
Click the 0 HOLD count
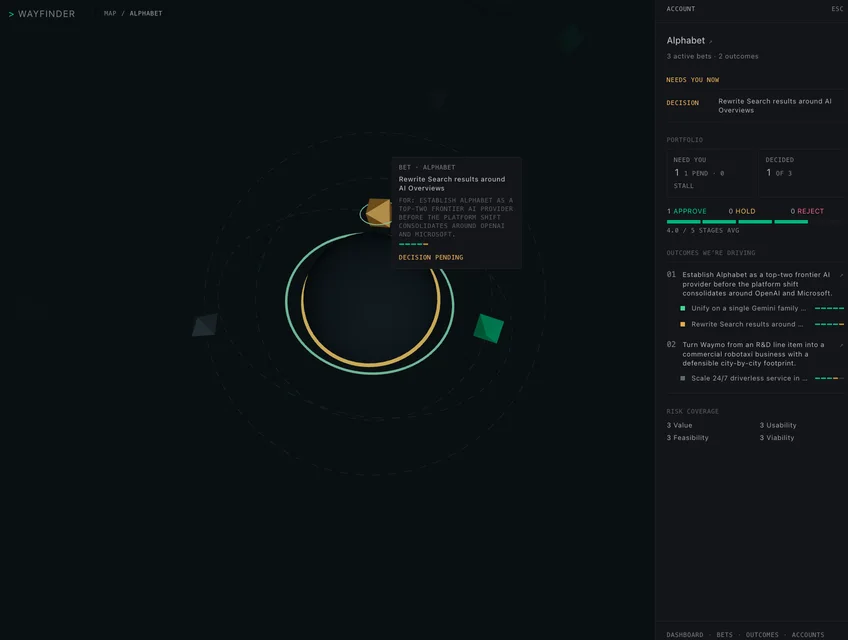pyautogui.click(x=741, y=211)
